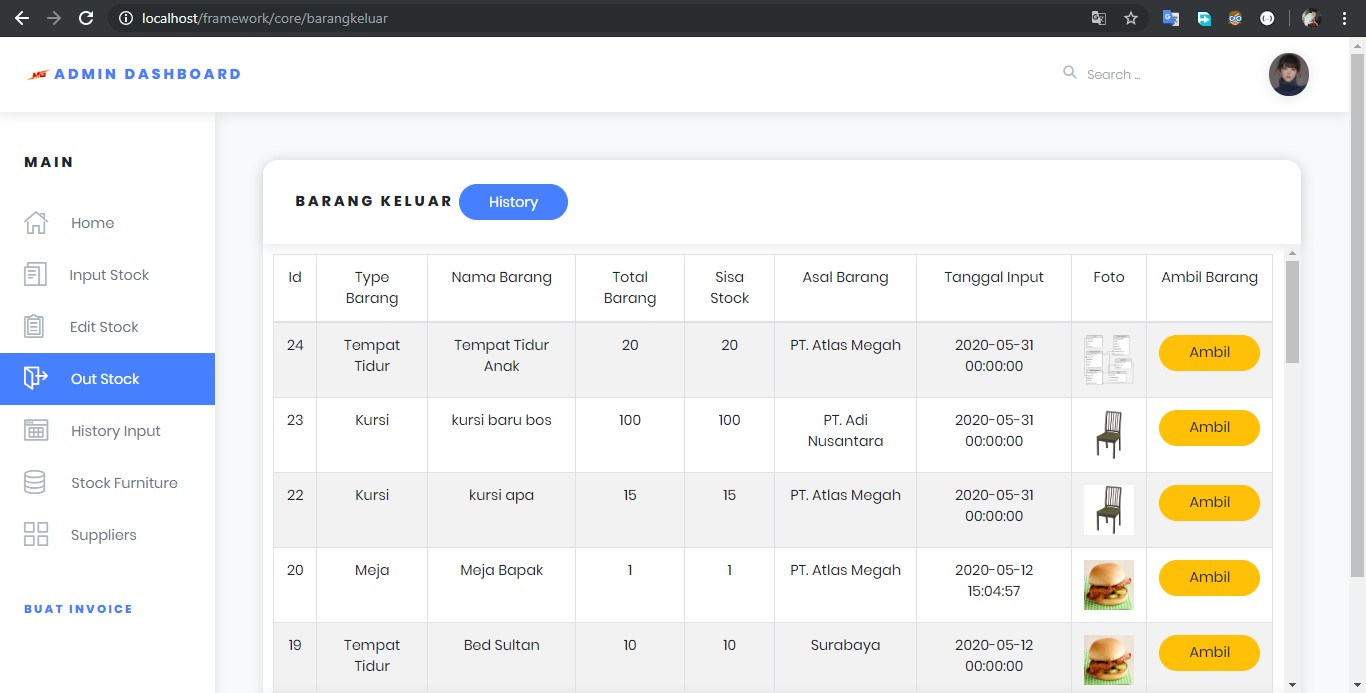
Task: Click the Out Stock exit icon
Action: pyautogui.click(x=36, y=378)
